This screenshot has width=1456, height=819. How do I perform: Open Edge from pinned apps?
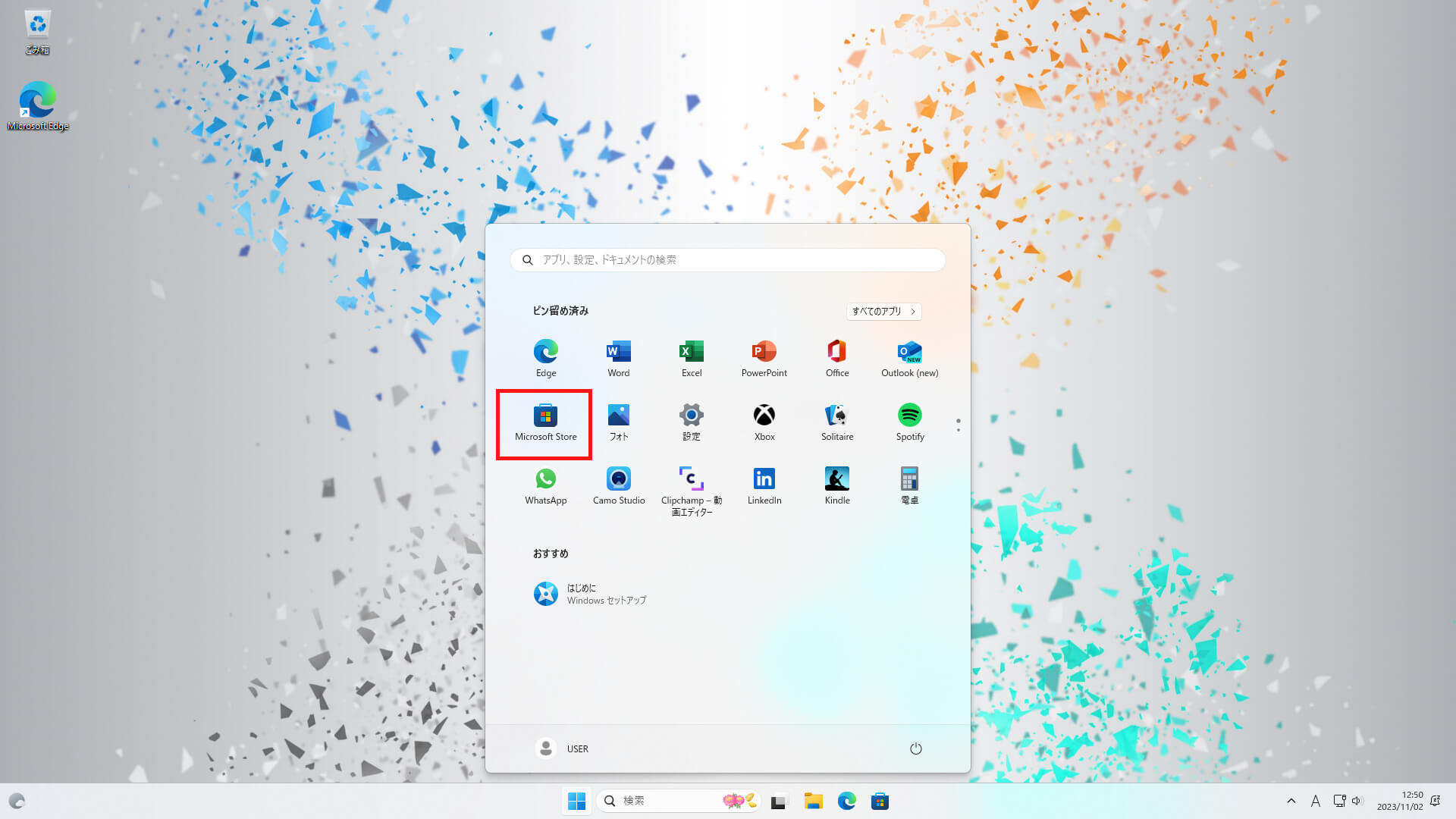tap(545, 358)
